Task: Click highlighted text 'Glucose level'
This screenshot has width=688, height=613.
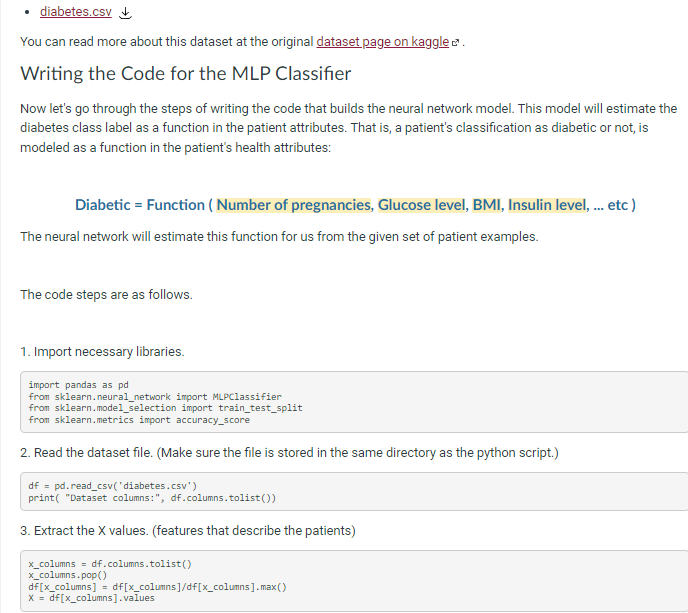Action: pyautogui.click(x=422, y=205)
